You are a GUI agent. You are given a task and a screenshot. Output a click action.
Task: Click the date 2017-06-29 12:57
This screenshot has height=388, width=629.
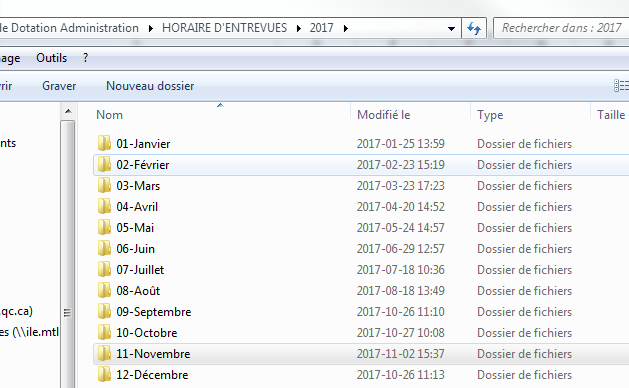tap(401, 249)
